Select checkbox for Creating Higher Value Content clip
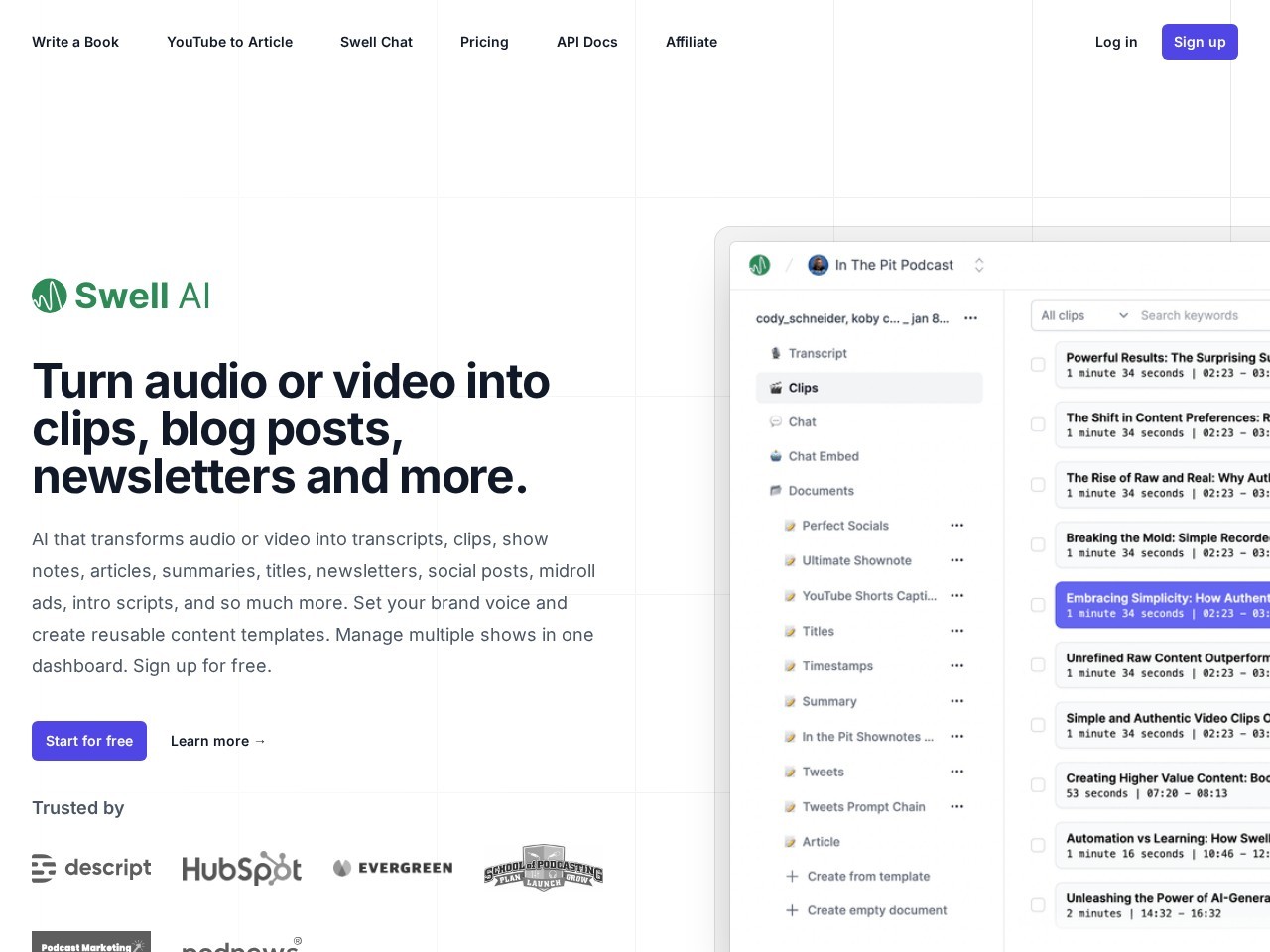 [x=1038, y=785]
